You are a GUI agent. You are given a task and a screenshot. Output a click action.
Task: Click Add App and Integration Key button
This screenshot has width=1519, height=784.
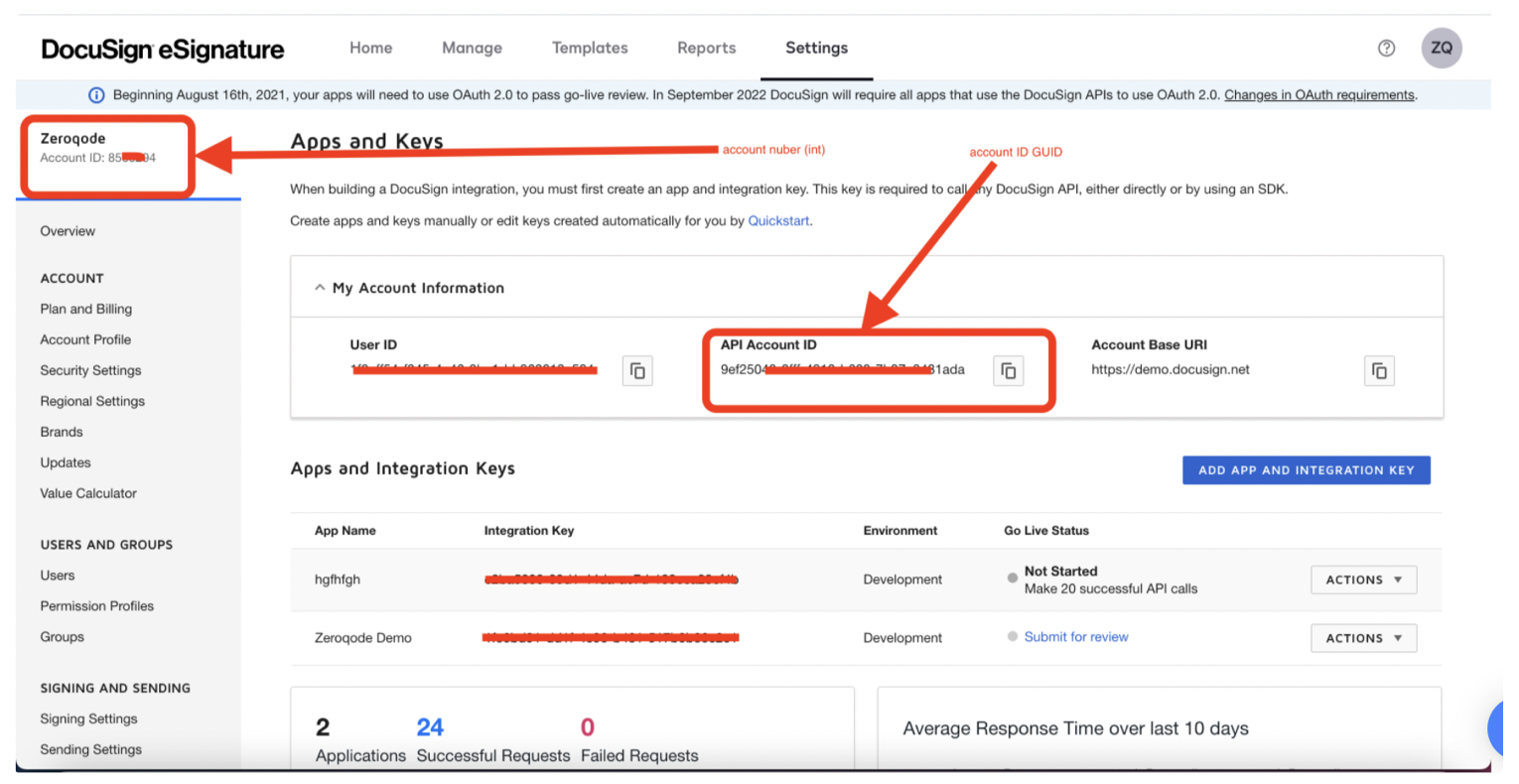click(x=1306, y=470)
